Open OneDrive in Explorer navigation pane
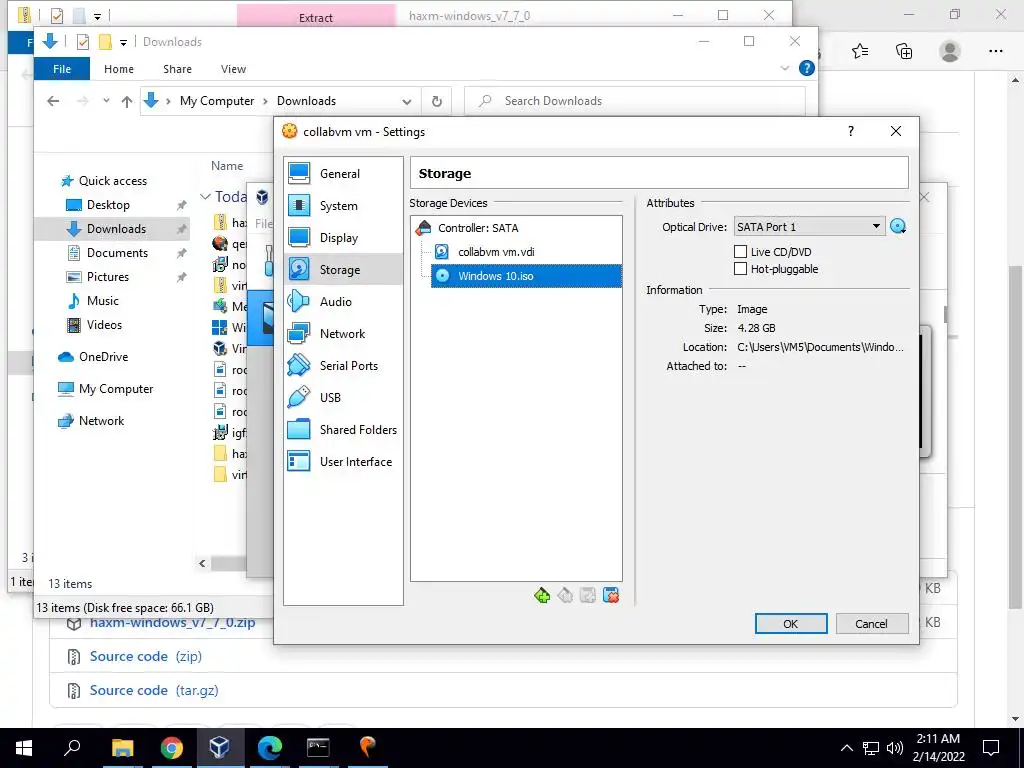The image size is (1024, 768). pos(103,357)
